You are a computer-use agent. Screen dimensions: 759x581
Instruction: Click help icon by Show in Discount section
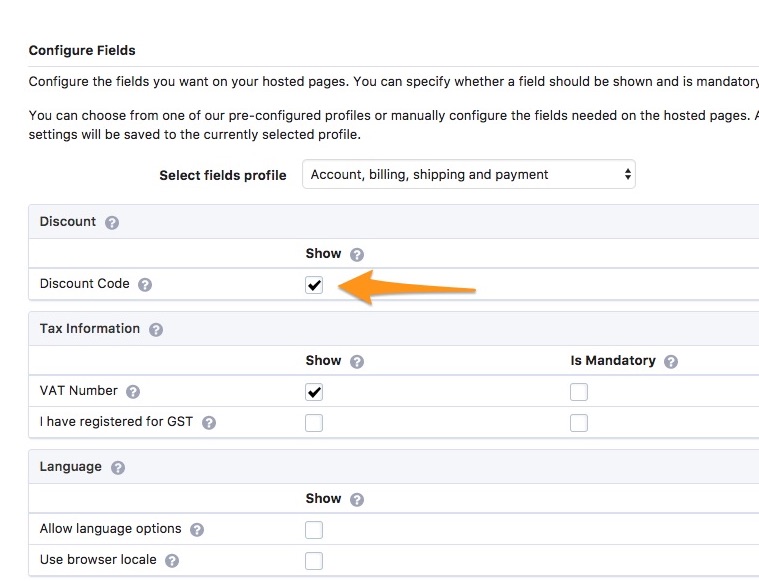(x=357, y=255)
